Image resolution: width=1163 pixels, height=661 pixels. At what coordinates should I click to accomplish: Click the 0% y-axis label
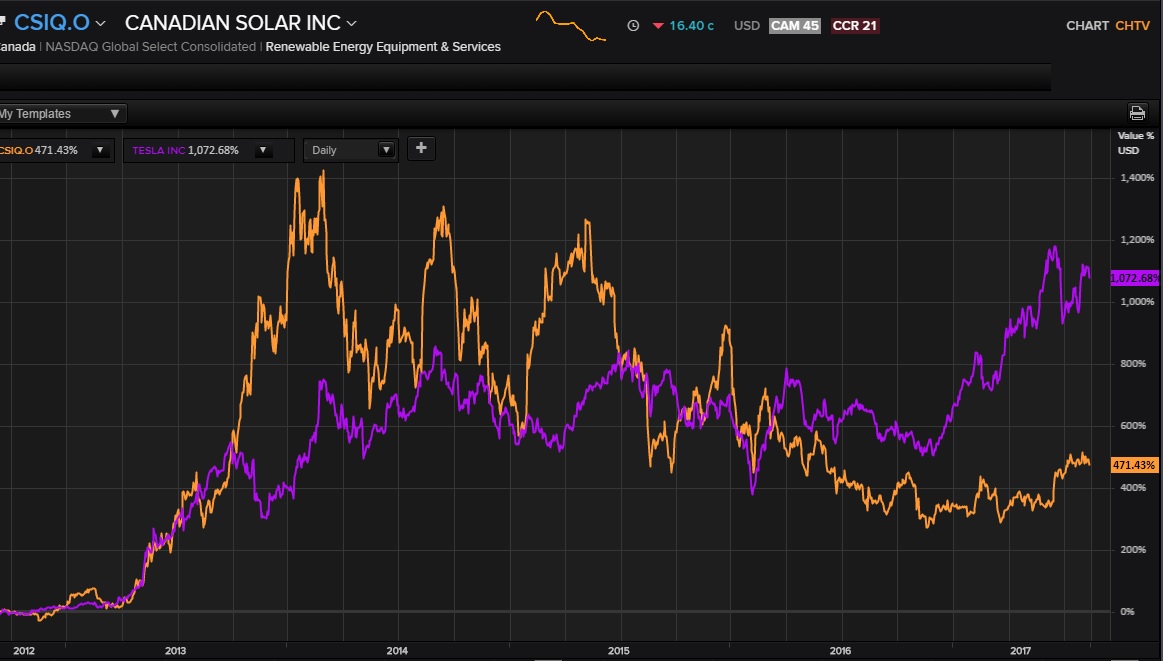(x=1127, y=612)
